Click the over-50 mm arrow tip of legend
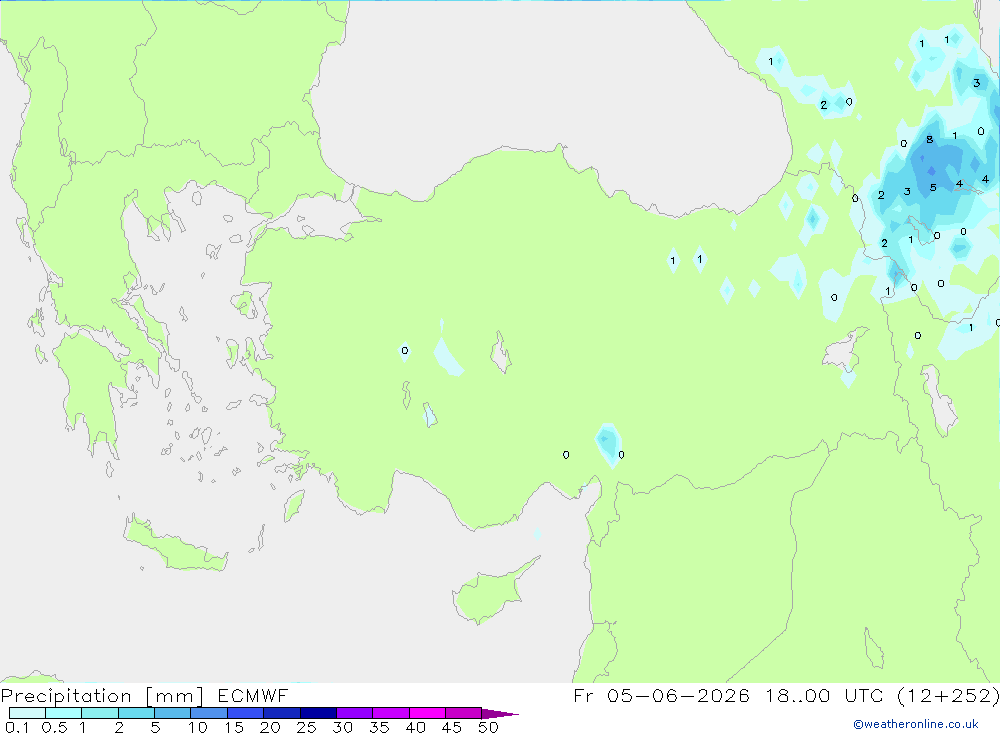This screenshot has height=733, width=1000. pyautogui.click(x=499, y=713)
